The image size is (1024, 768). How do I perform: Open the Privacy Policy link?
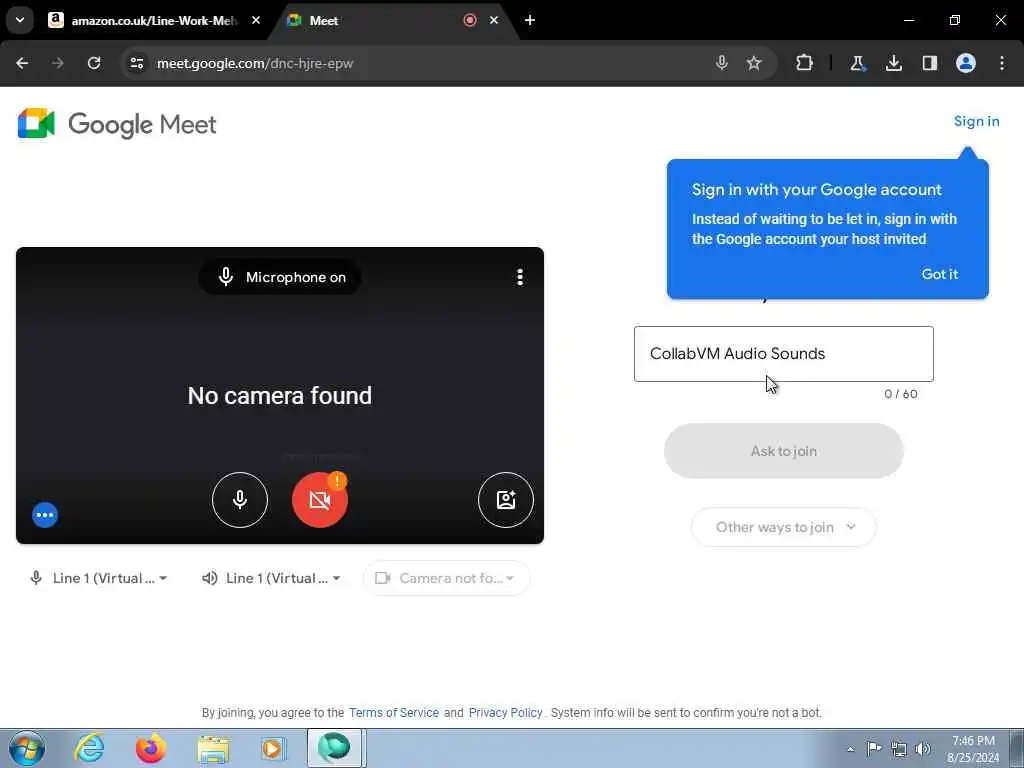coord(505,712)
